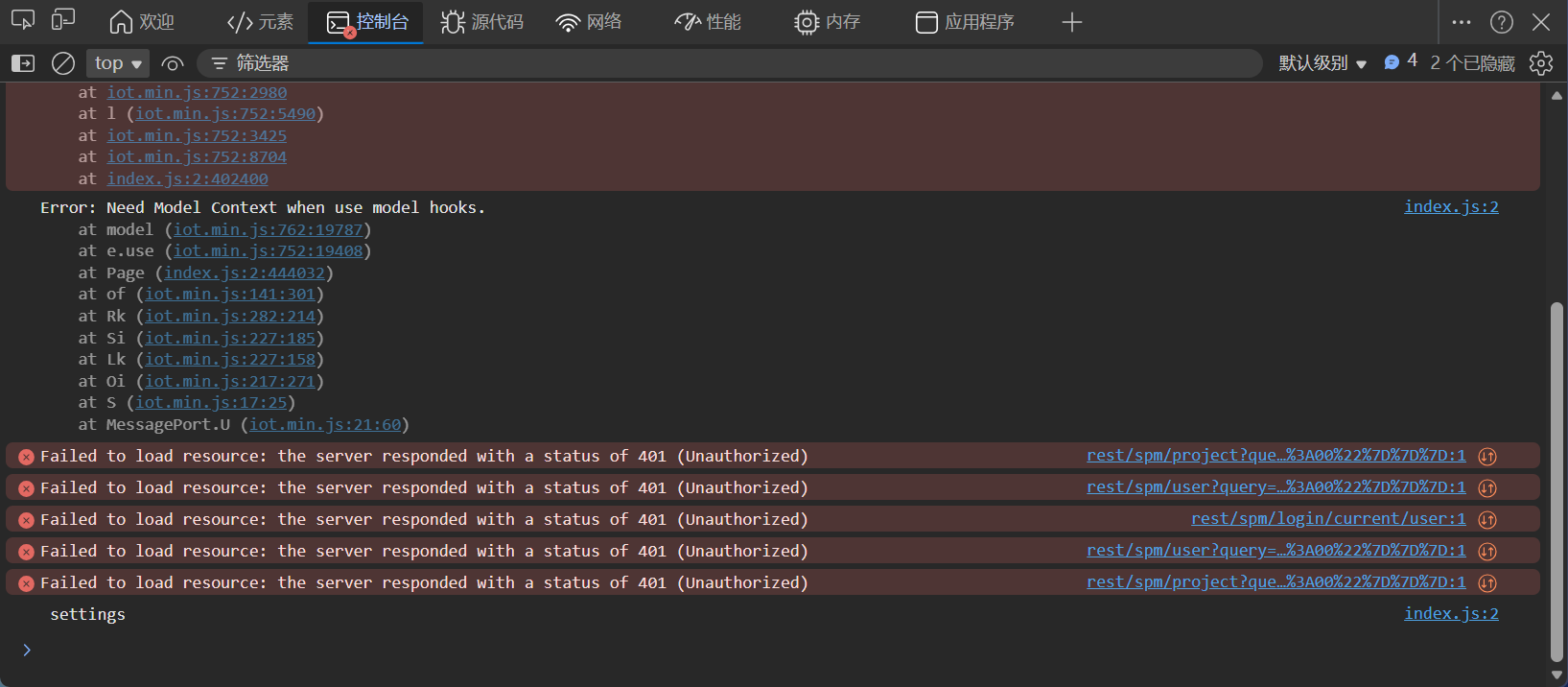Open link iot.min.js:217:271
Viewport: 1568px width, 687px height.
click(x=230, y=381)
